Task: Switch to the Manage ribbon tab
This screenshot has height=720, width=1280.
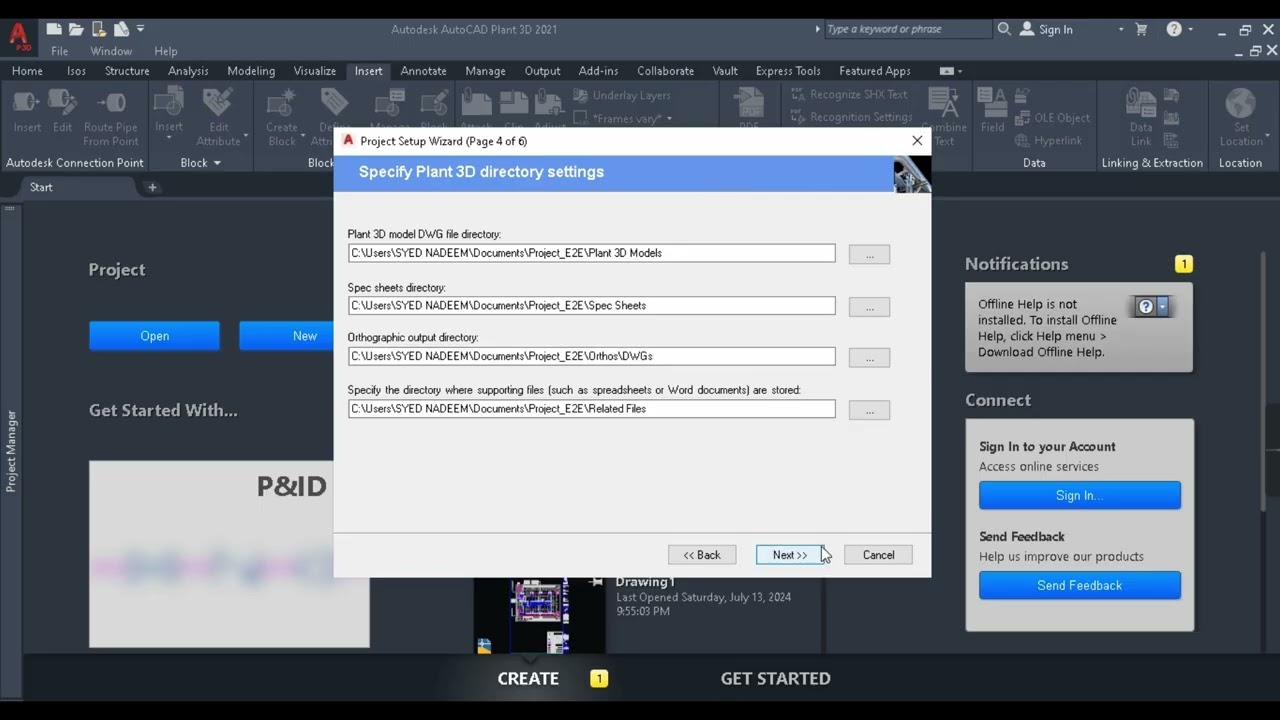Action: pyautogui.click(x=485, y=71)
